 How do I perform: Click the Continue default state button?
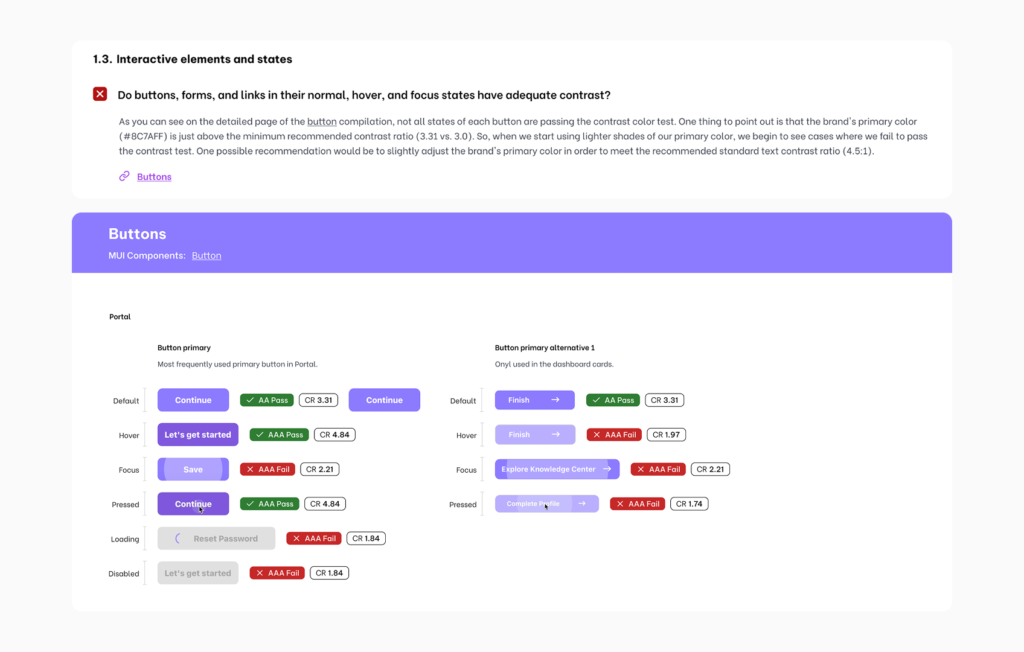193,399
